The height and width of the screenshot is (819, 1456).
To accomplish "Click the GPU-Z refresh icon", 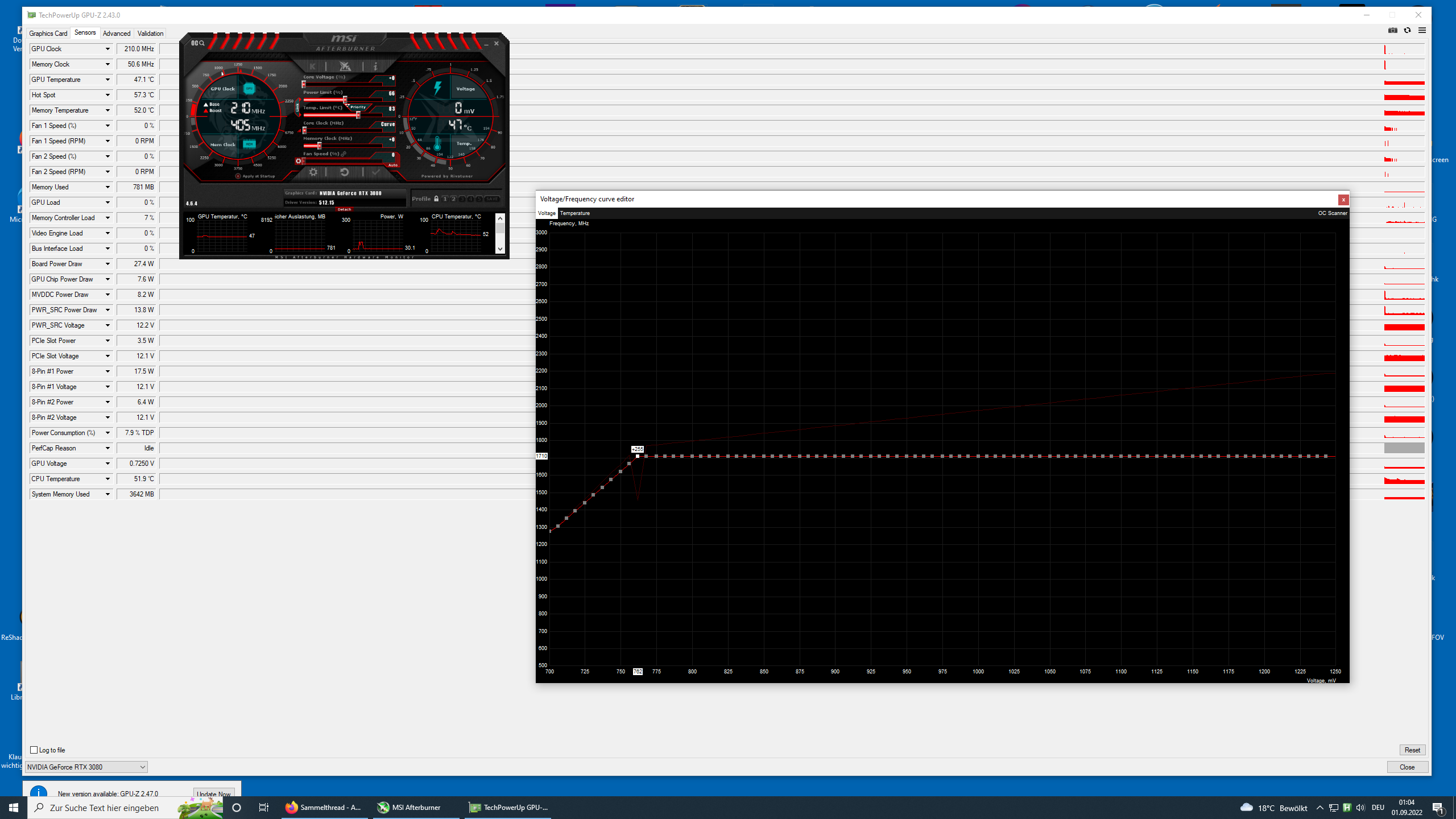I will pos(1407,30).
